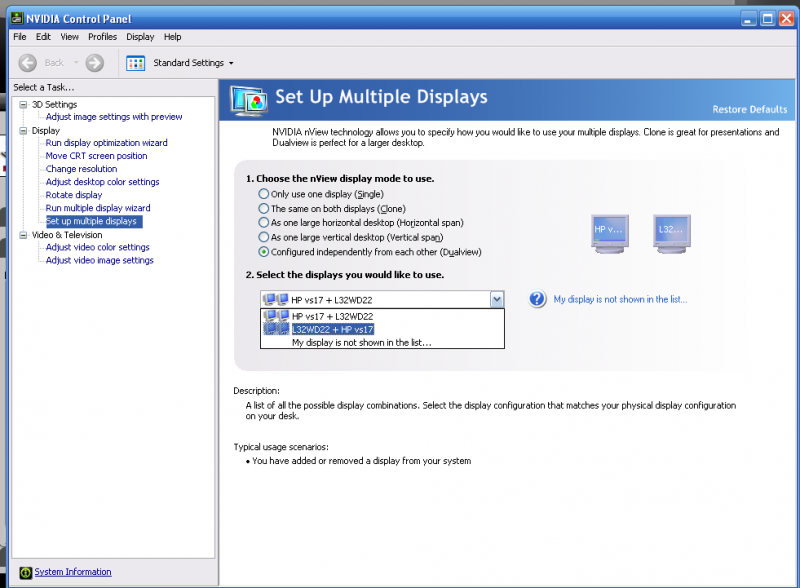This screenshot has height=588, width=800.
Task: Click the blue question mark help icon
Action: click(x=538, y=299)
